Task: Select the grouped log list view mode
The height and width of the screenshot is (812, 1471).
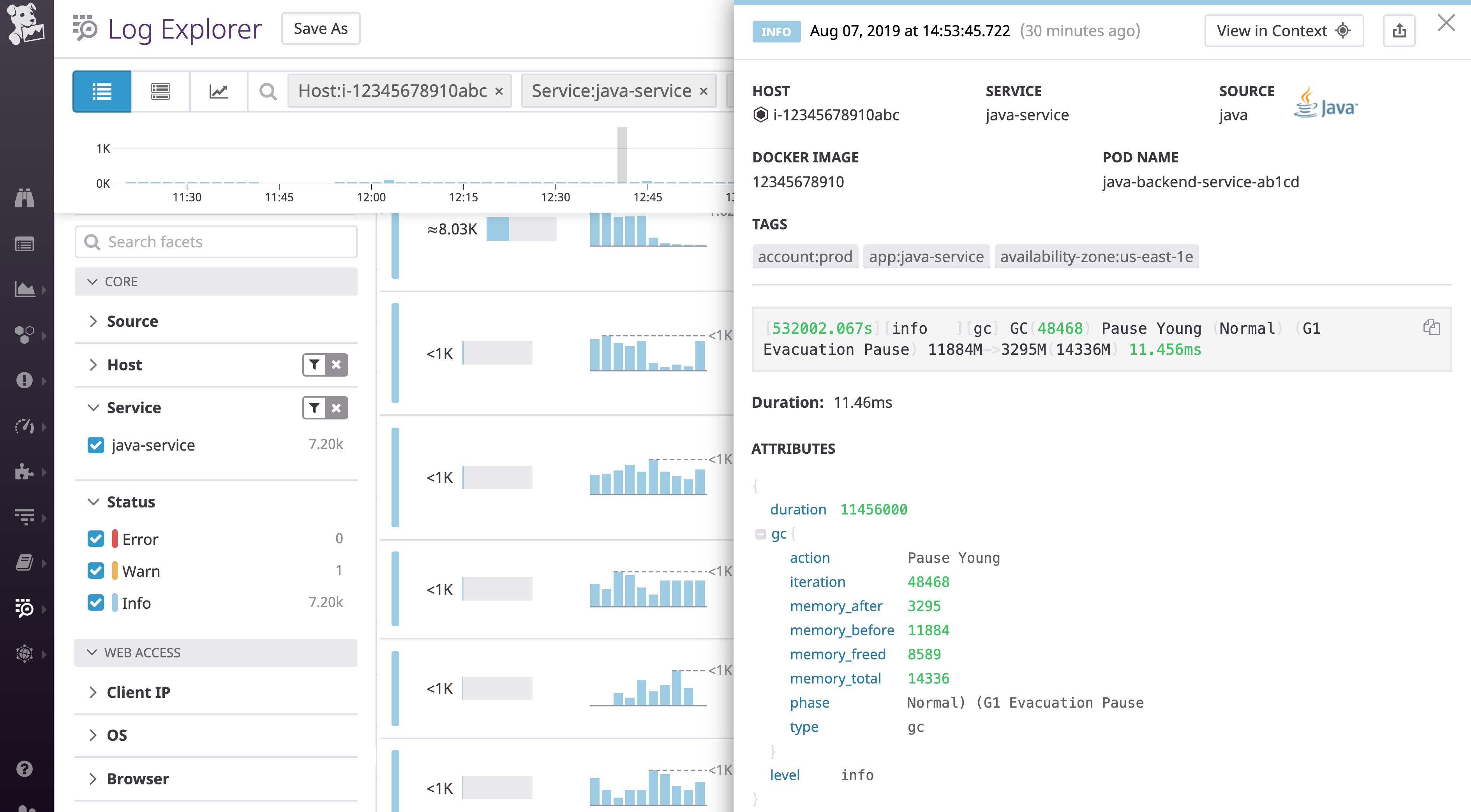Action: click(160, 91)
